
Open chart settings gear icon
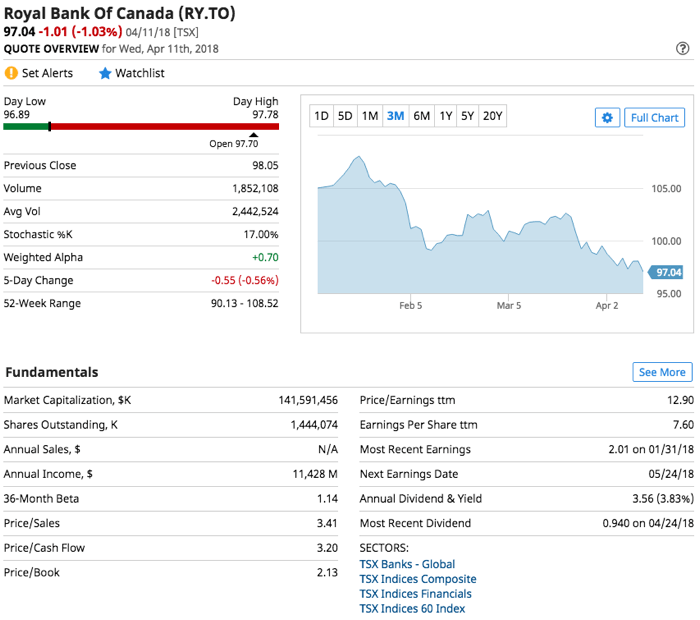(607, 117)
